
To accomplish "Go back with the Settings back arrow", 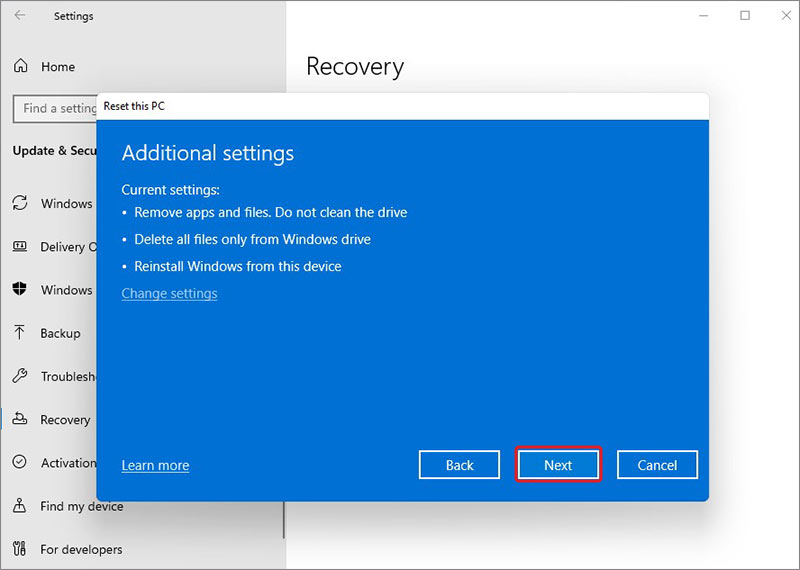I will click(20, 15).
